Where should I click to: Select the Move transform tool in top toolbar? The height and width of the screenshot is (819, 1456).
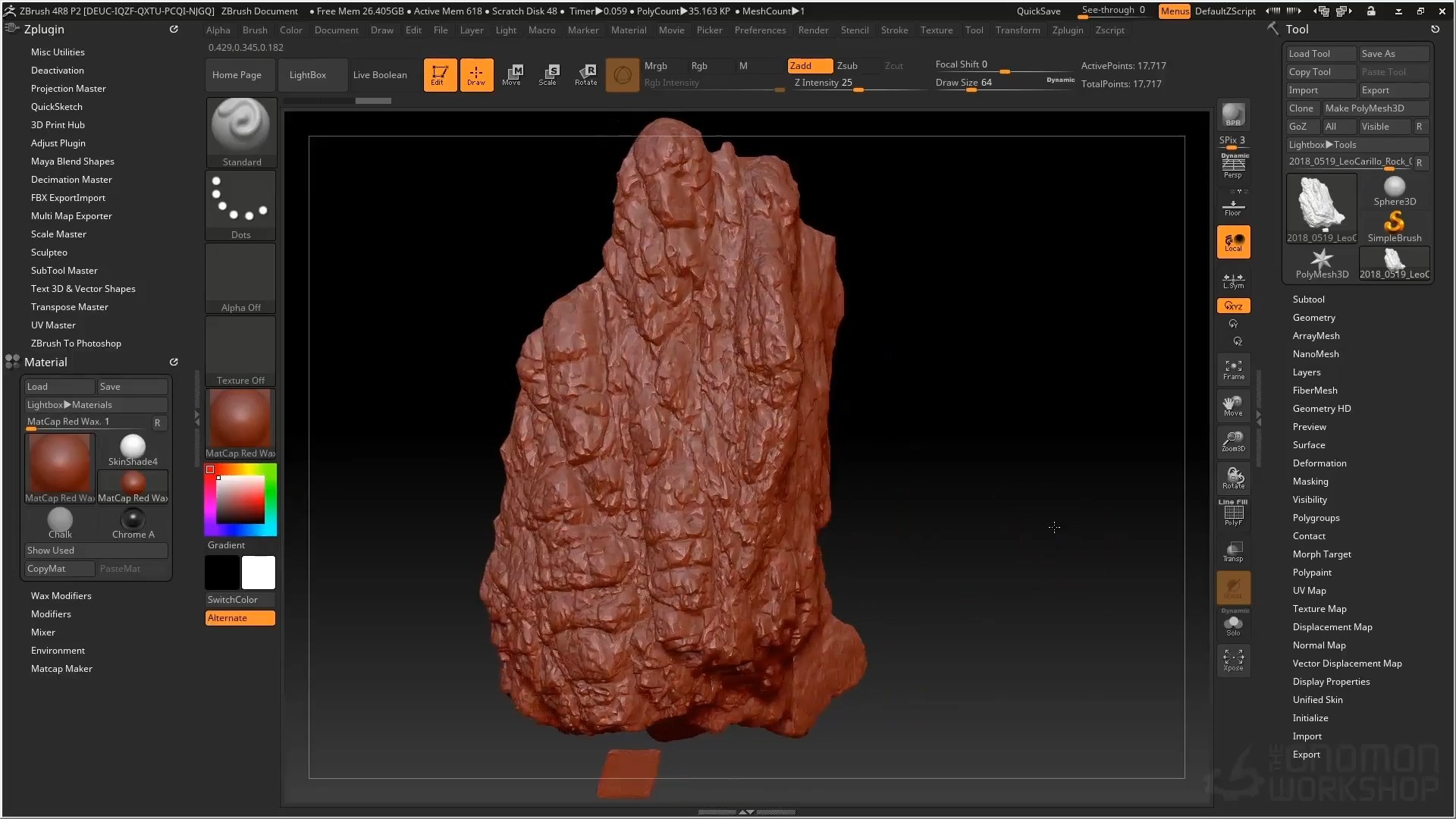[x=513, y=74]
